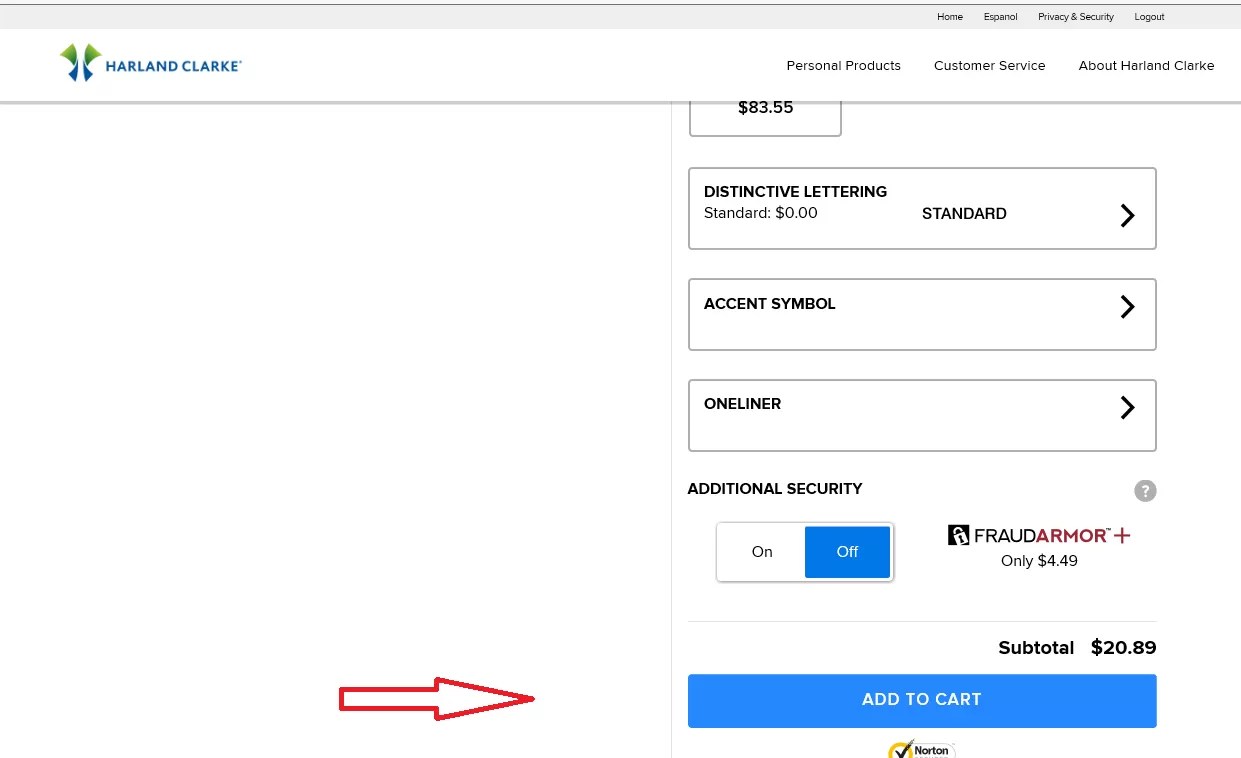Image resolution: width=1241 pixels, height=758 pixels.
Task: Click the Standard: $0.00 text
Action: (x=760, y=213)
